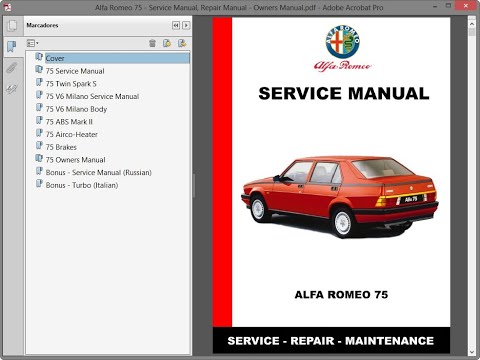Click bookmark icon beside 75 ABS Mark II
Viewport: 480px width, 360px height.
click(39, 120)
